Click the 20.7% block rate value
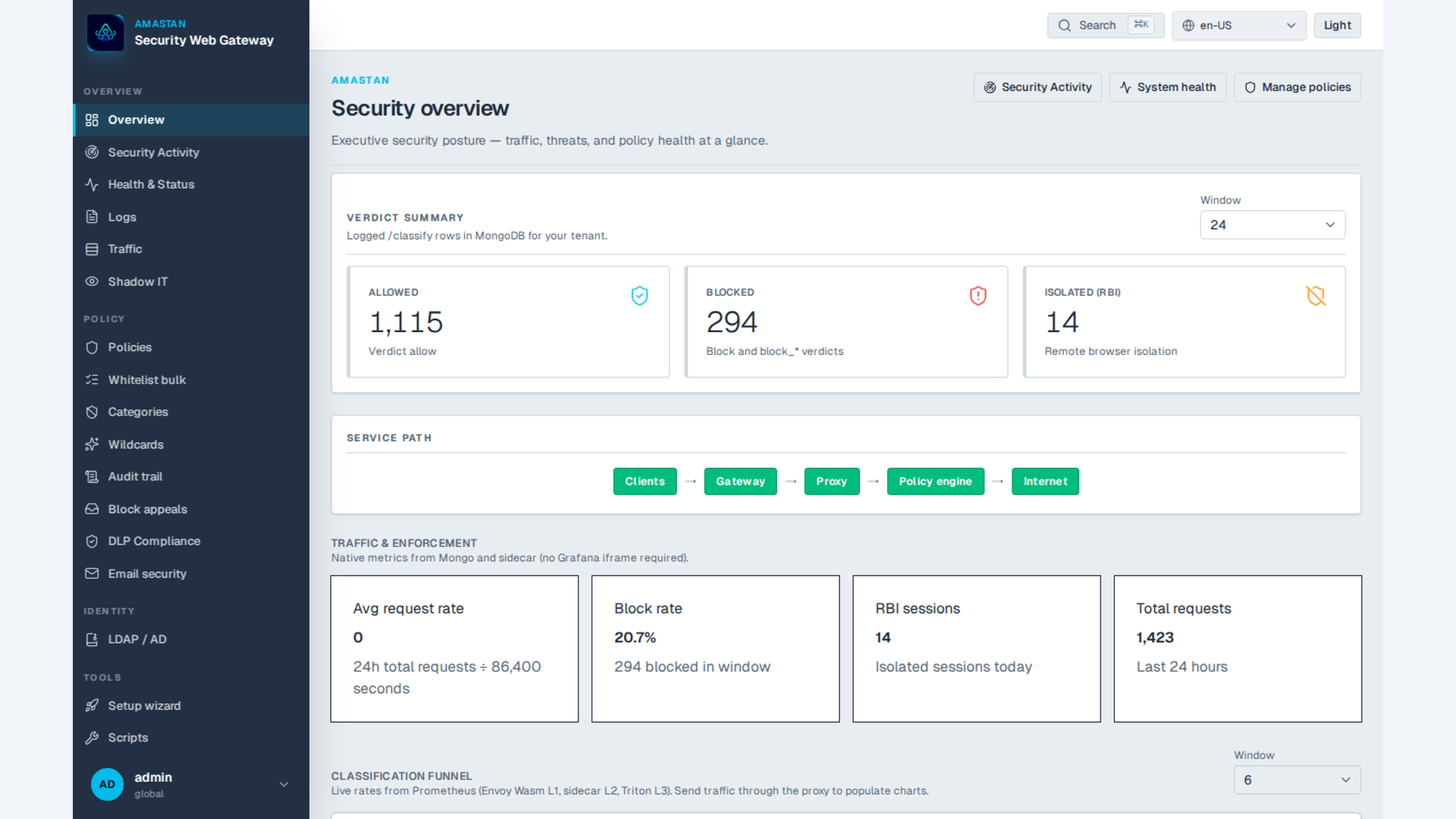1456x819 pixels. (635, 638)
